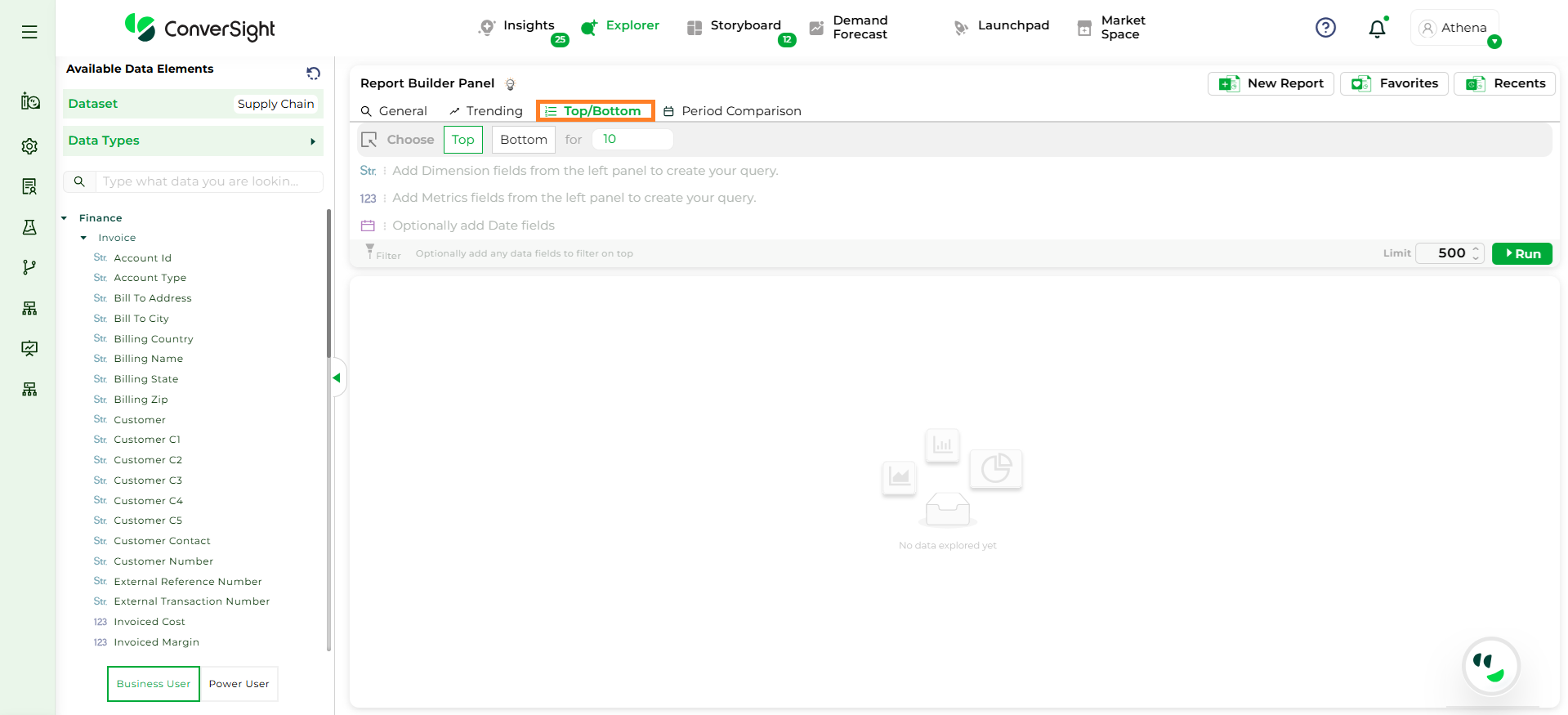Viewport: 1568px width, 715px height.
Task: Collapse the Finance tree node
Action: click(65, 218)
